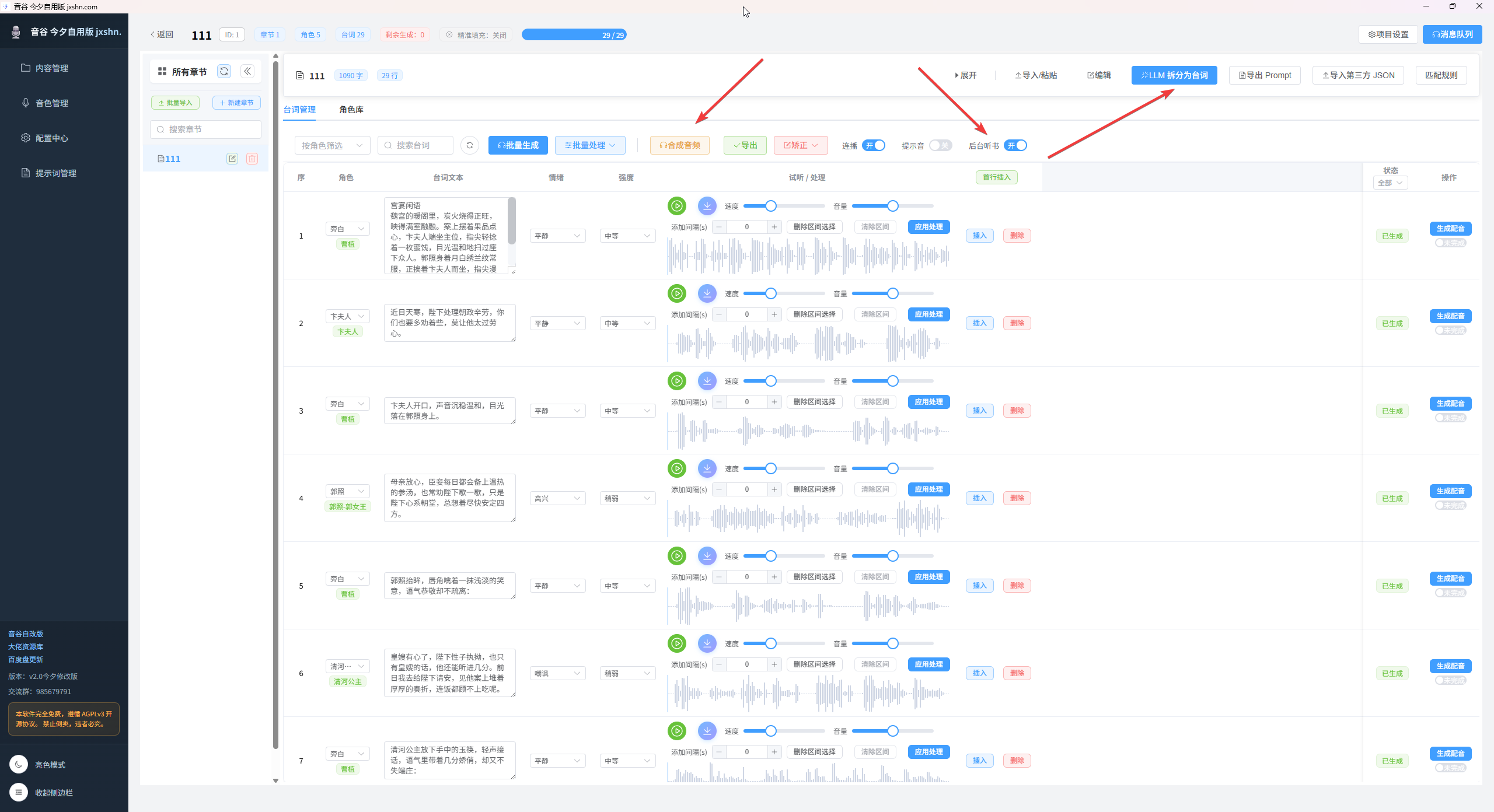This screenshot has width=1494, height=812.
Task: Click the row 1 速度 slider handle
Action: (x=771, y=206)
